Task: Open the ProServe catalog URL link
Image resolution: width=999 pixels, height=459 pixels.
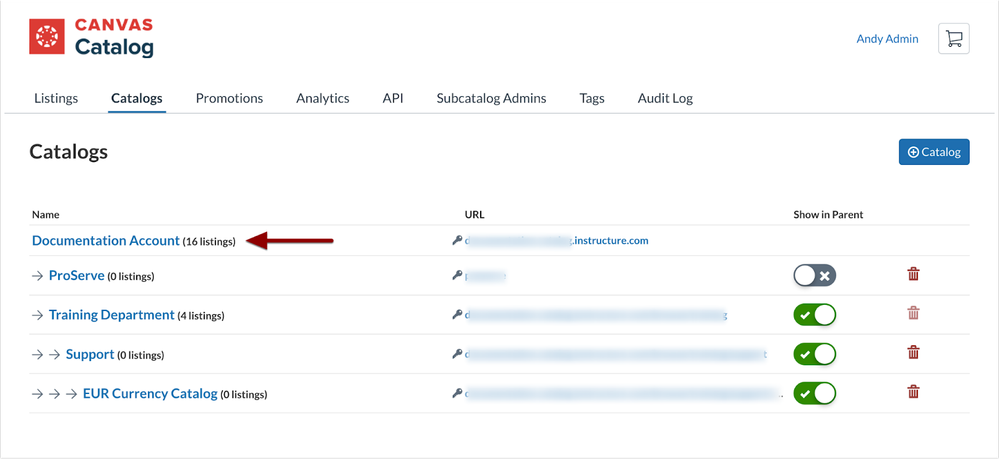Action: coord(485,276)
